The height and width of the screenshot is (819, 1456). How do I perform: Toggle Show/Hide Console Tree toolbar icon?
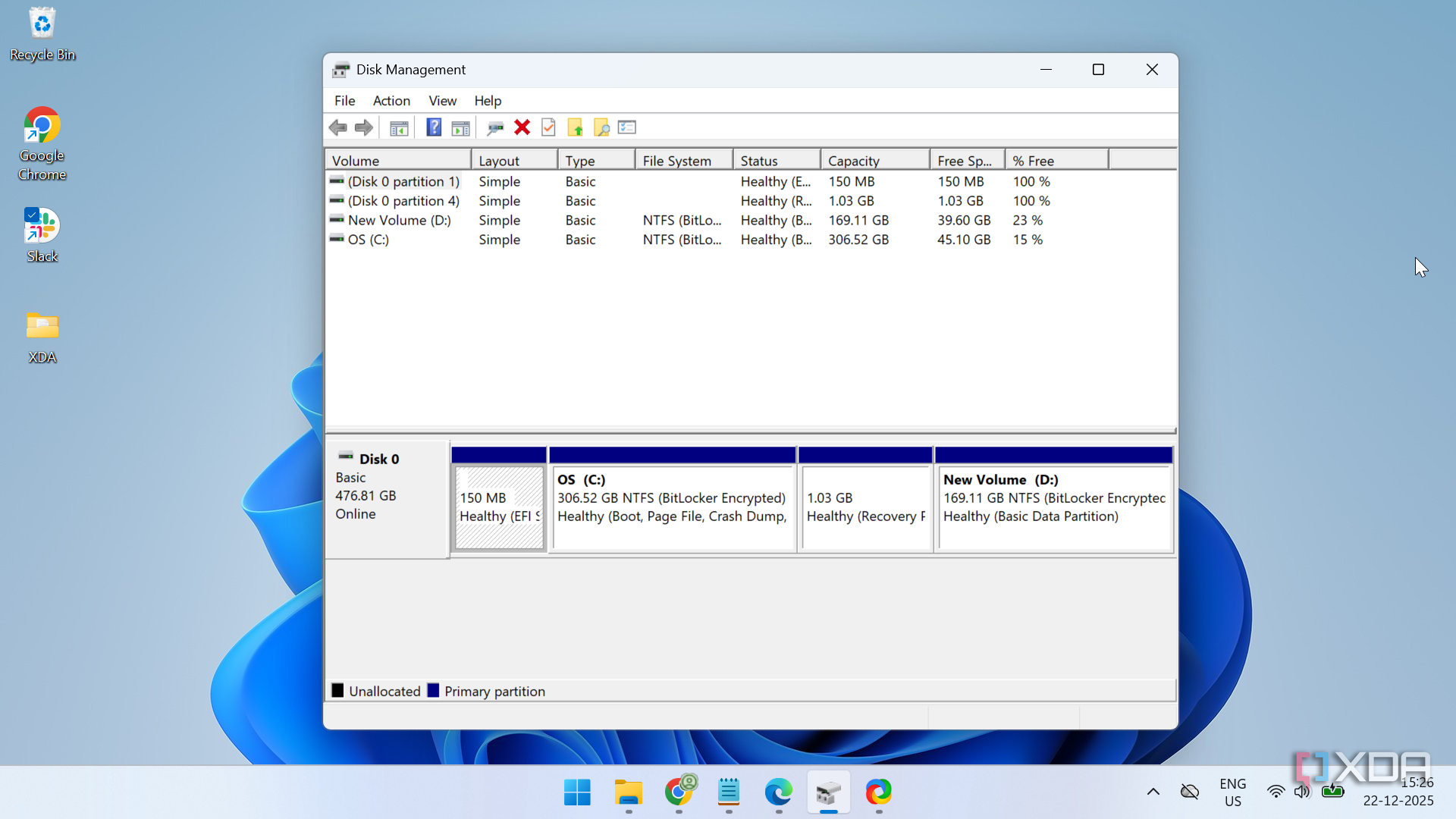click(399, 127)
